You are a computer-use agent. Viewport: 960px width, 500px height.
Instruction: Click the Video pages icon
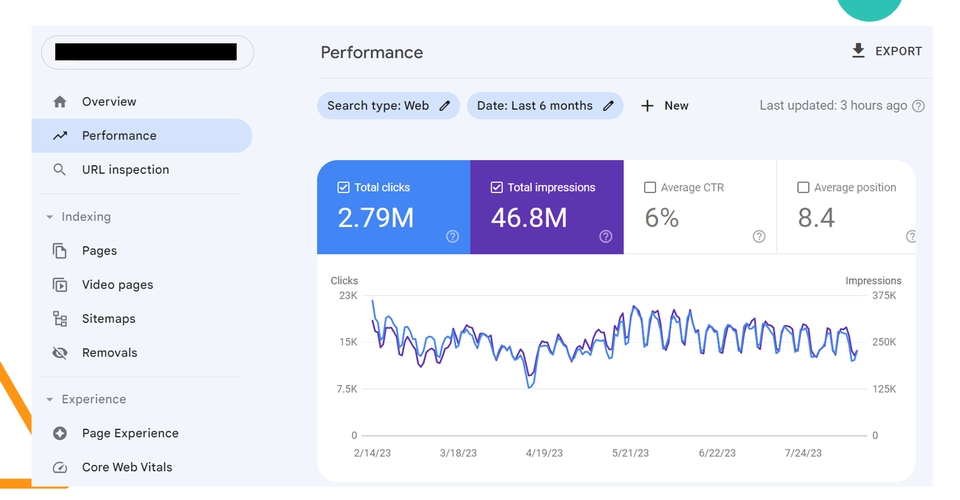pos(60,285)
